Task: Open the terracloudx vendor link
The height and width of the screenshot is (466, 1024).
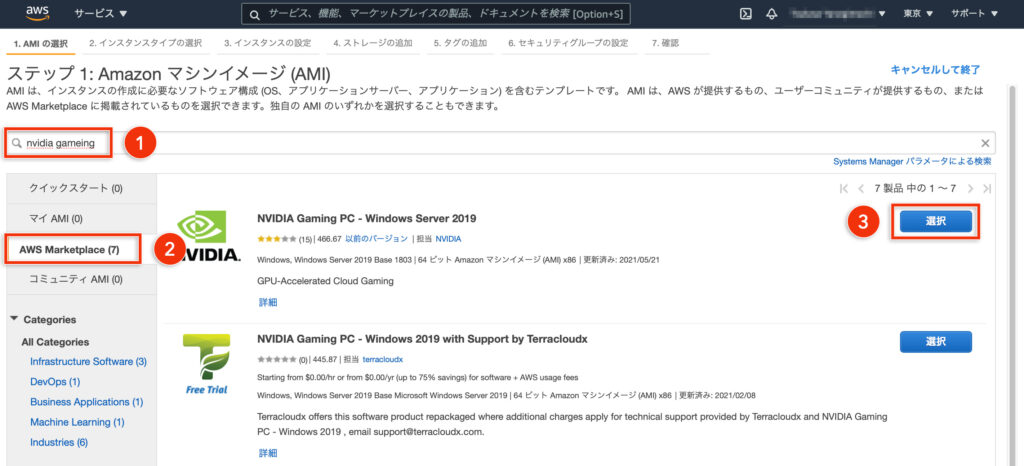Action: (x=383, y=359)
